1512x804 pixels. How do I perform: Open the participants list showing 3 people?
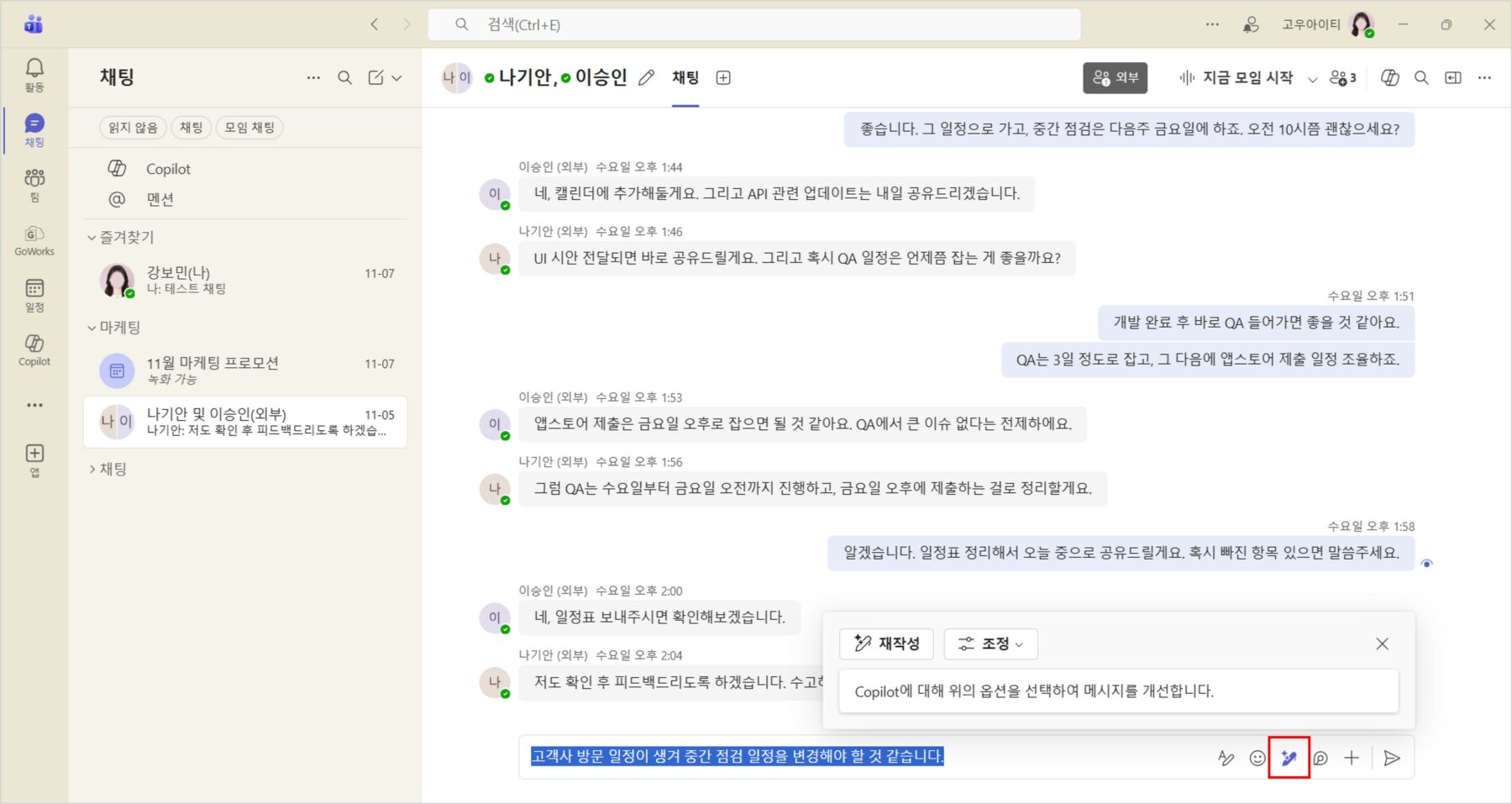click(1342, 78)
